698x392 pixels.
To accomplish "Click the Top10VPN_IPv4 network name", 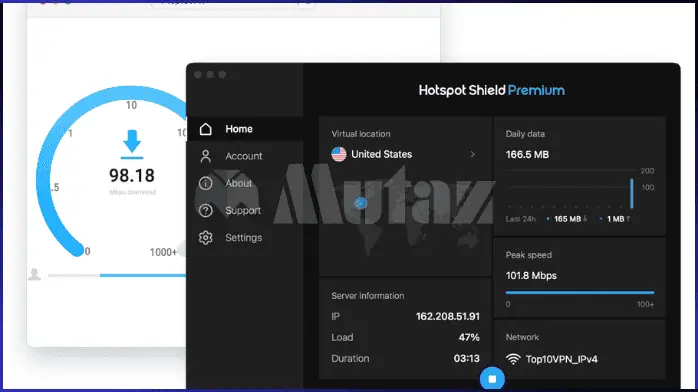I will pos(561,360).
